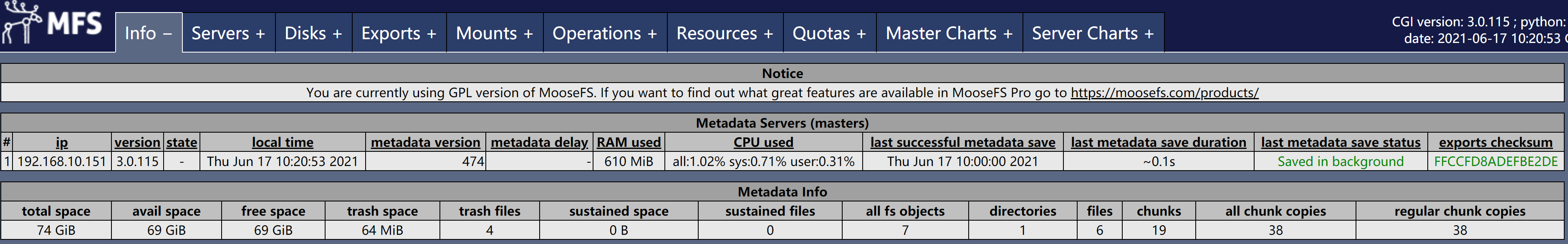Sort by metadata version column header
Screen dimensions: 1568x244
tap(425, 142)
